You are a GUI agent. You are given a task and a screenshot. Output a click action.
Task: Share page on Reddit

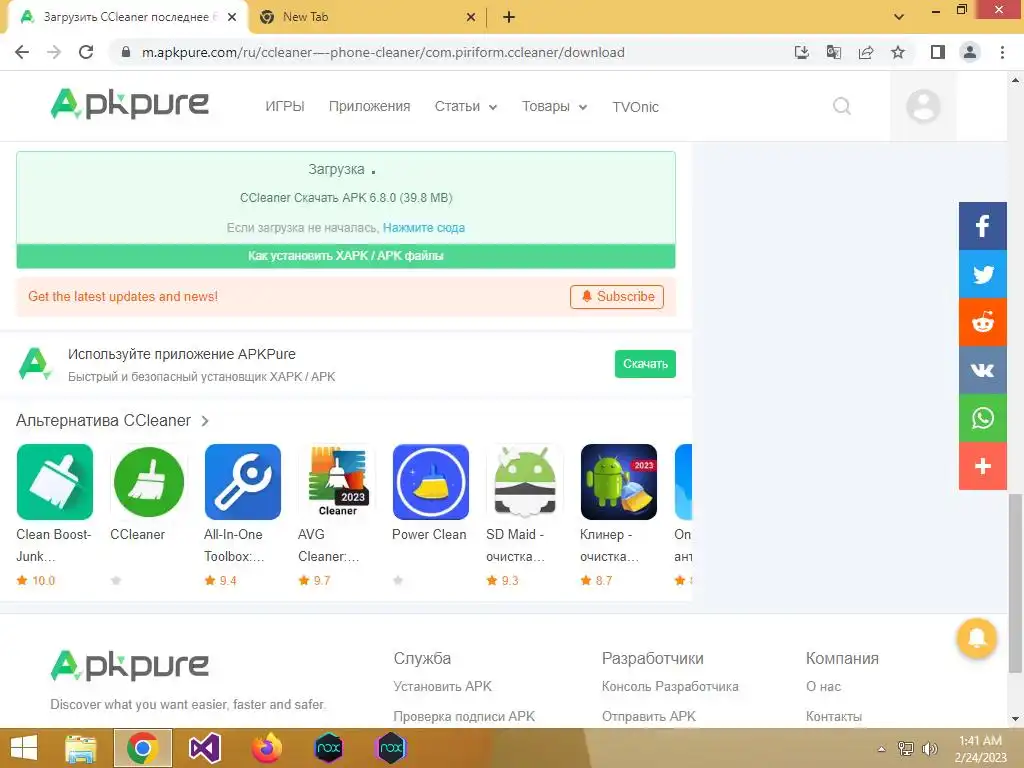982,322
